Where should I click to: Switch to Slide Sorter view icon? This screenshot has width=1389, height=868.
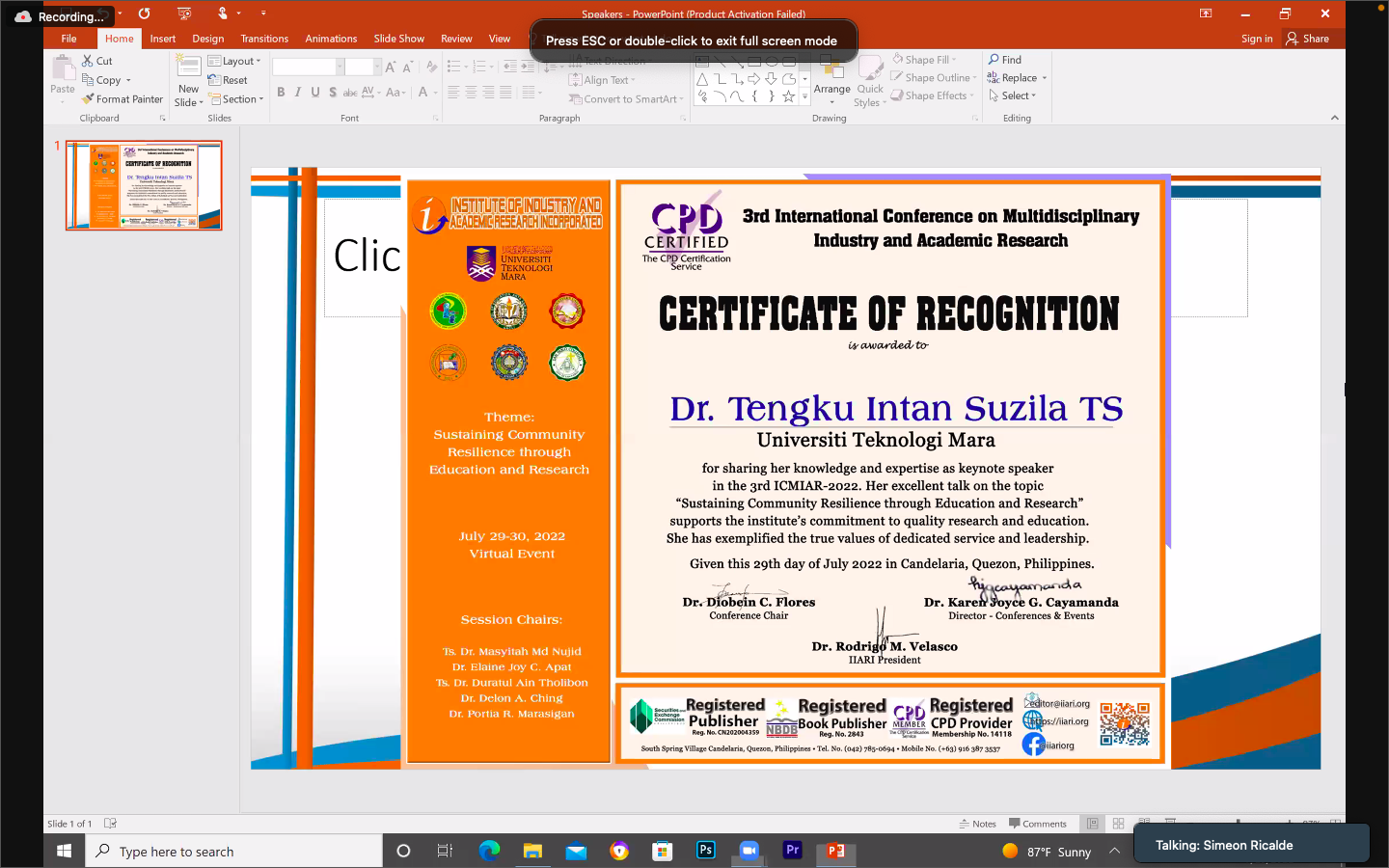1119,824
